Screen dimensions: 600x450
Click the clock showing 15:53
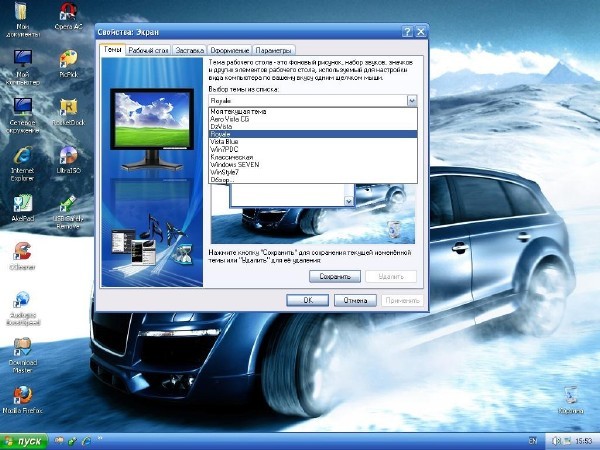tap(584, 441)
